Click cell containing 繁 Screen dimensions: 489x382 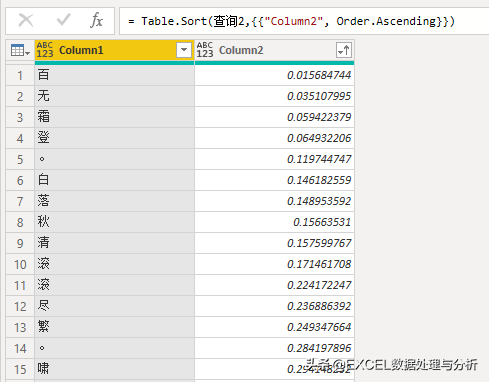pyautogui.click(x=114, y=327)
